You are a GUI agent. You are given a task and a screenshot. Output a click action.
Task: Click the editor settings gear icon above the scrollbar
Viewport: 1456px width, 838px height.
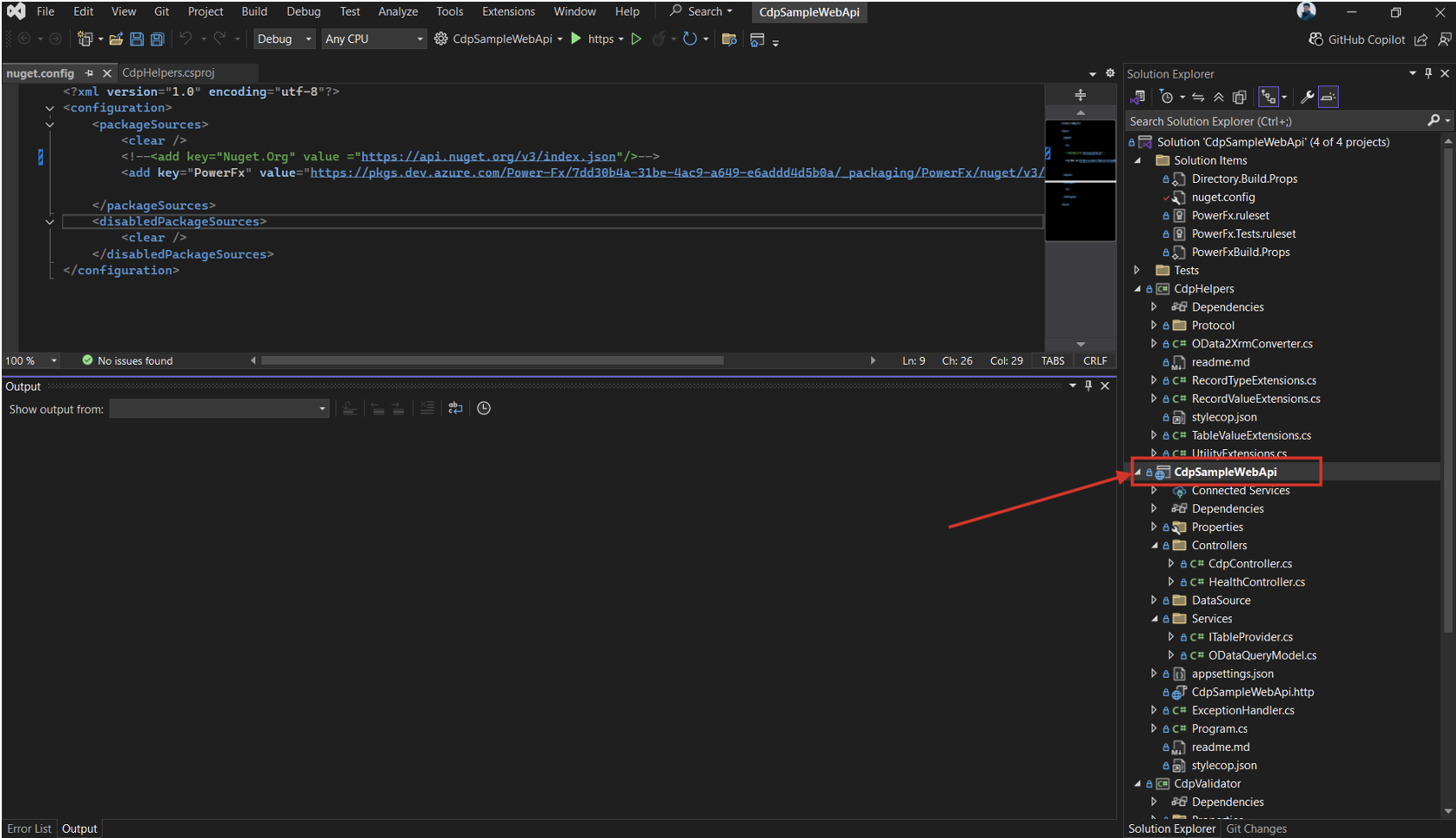coord(1110,73)
